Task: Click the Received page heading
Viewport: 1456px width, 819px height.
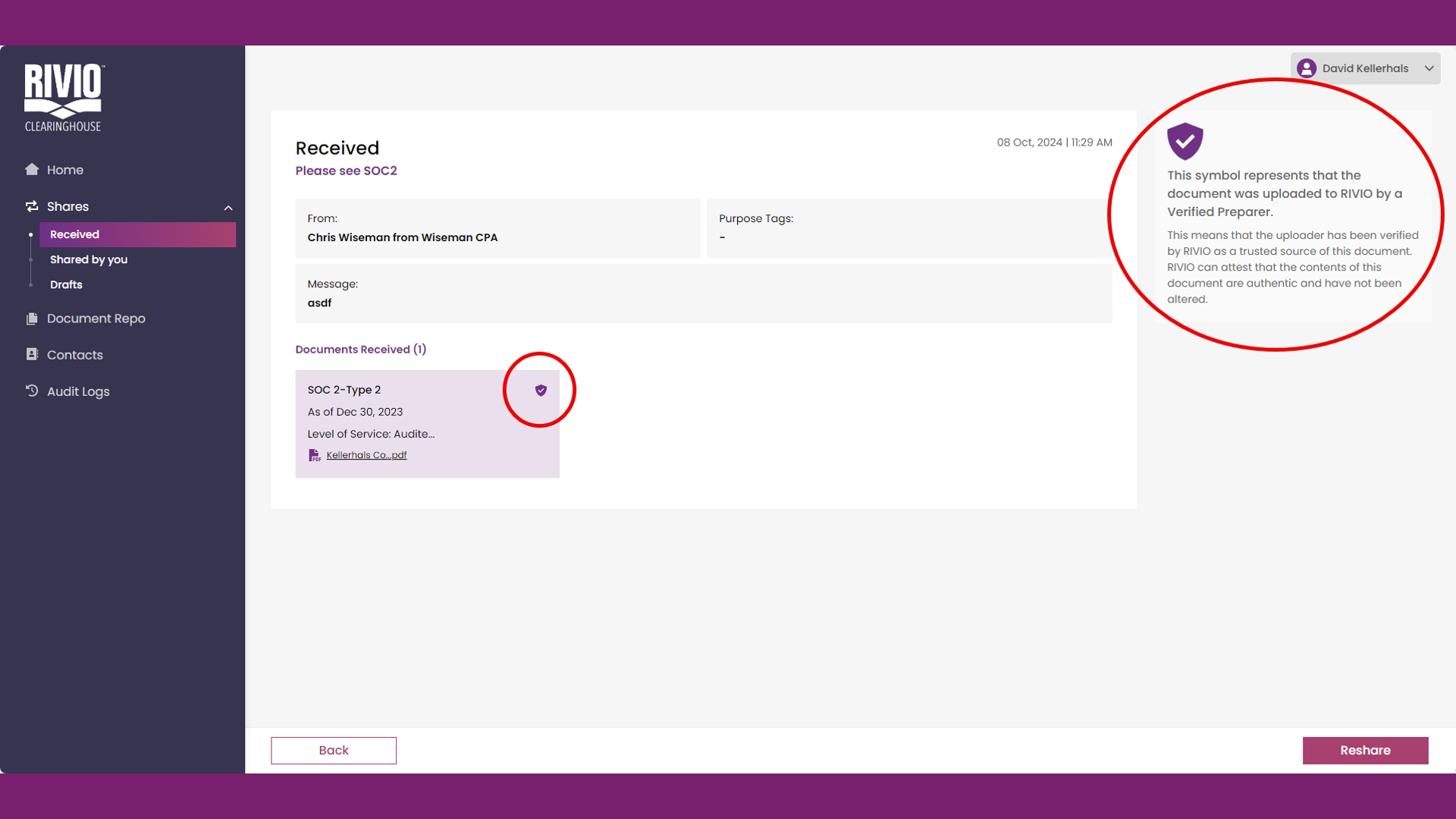Action: point(337,148)
